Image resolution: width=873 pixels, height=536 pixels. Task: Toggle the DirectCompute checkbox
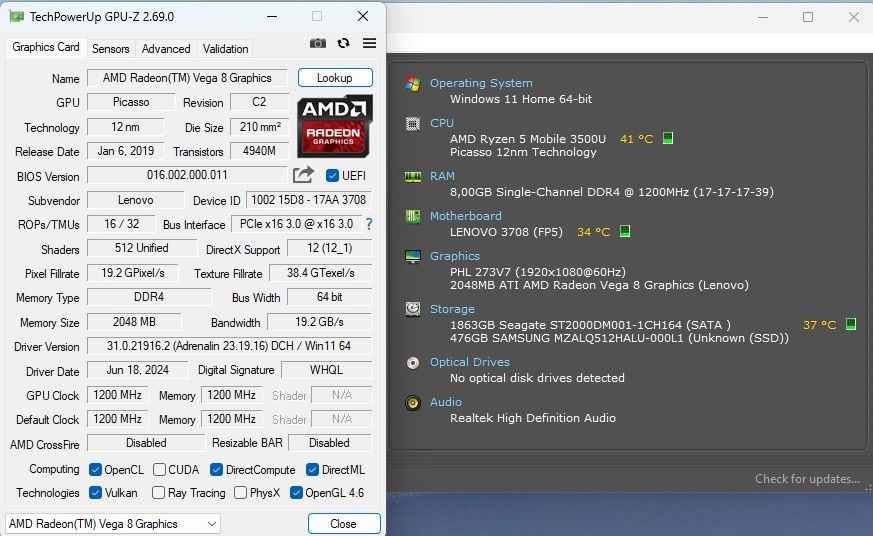[217, 470]
